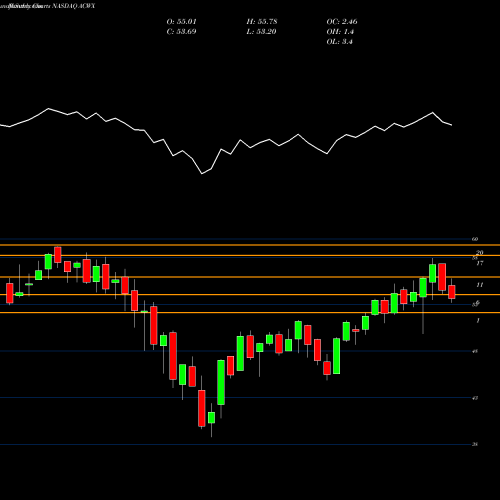
Task: Click the '17' label on the right axis
Action: [x=479, y=263]
